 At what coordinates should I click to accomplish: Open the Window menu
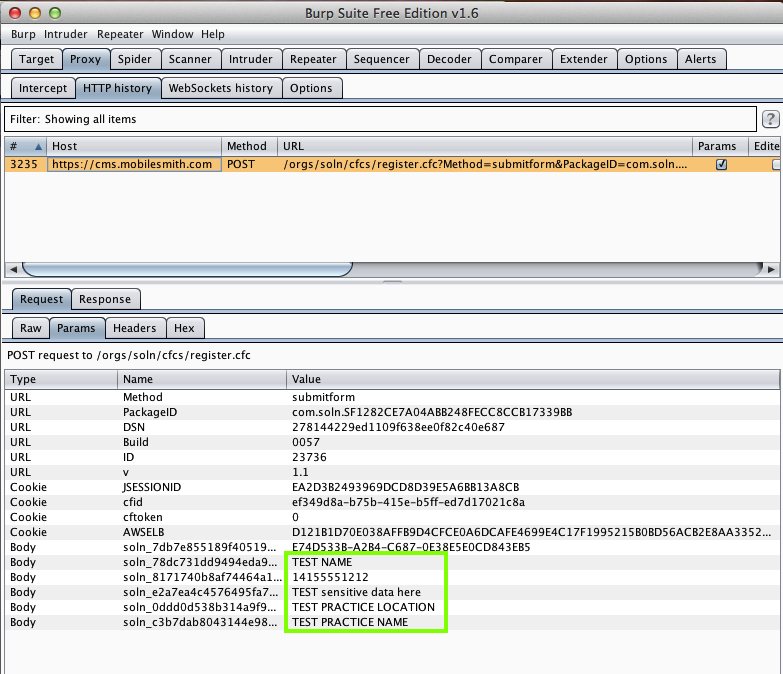(172, 34)
